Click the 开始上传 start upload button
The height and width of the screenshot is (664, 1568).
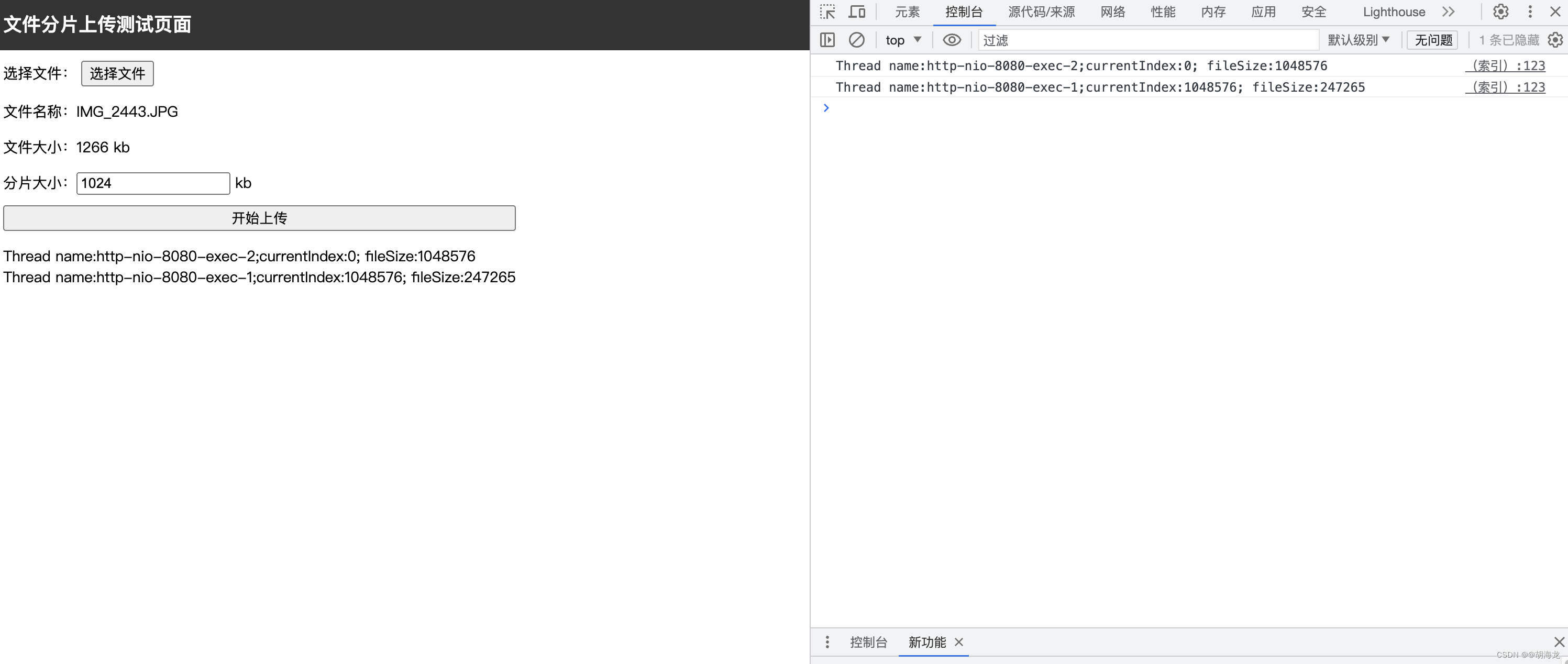click(259, 217)
